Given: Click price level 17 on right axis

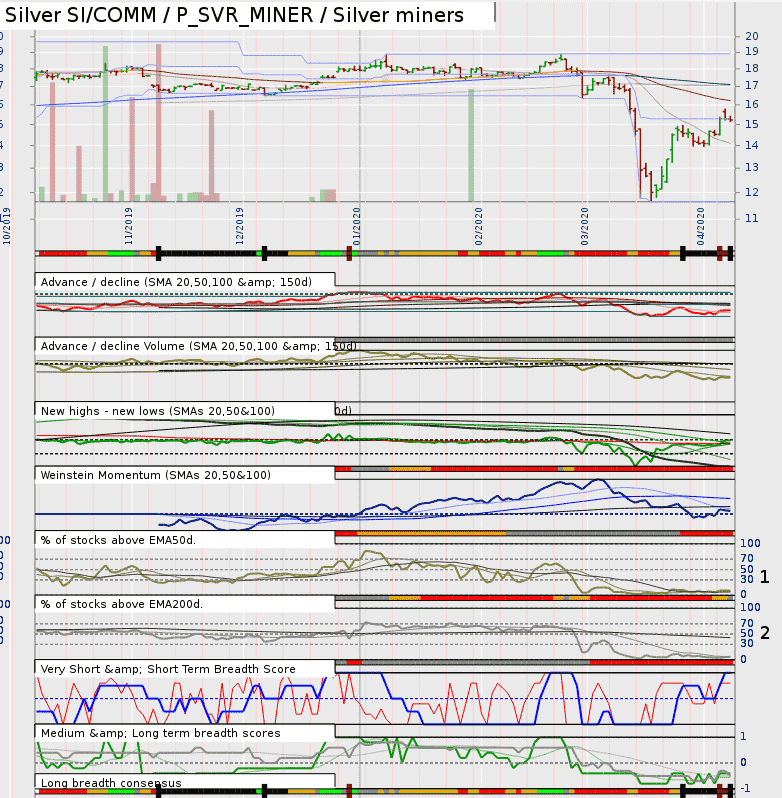Looking at the screenshot, I should click(751, 86).
